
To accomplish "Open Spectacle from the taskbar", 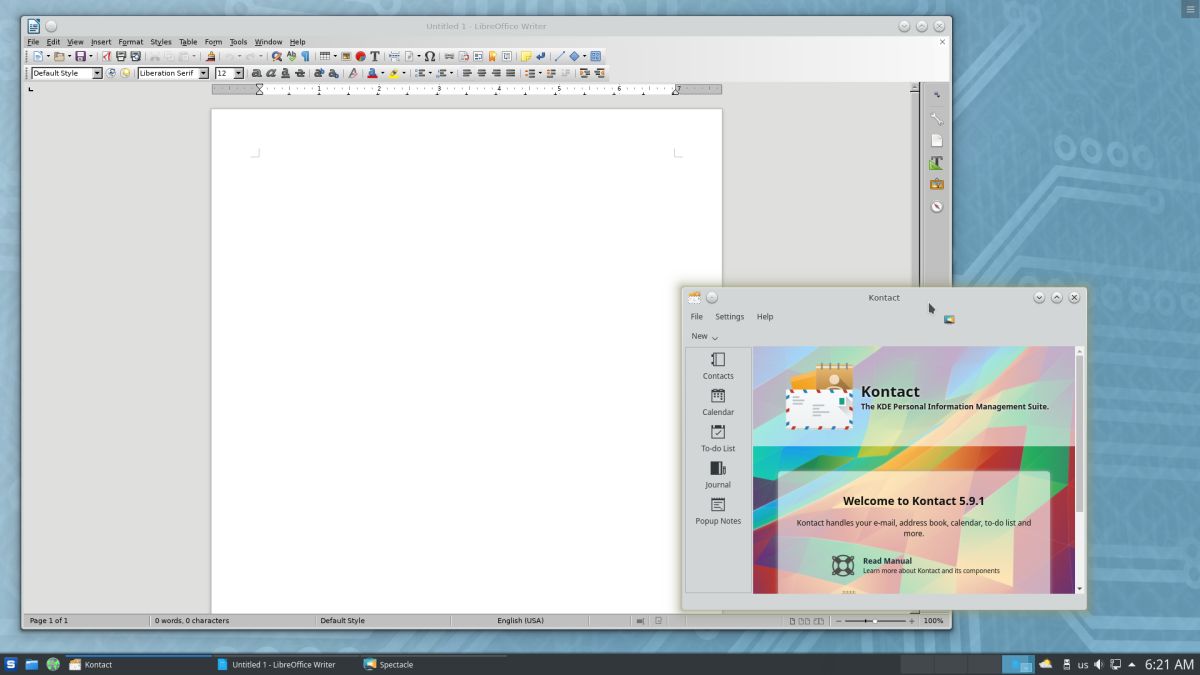I will [390, 664].
